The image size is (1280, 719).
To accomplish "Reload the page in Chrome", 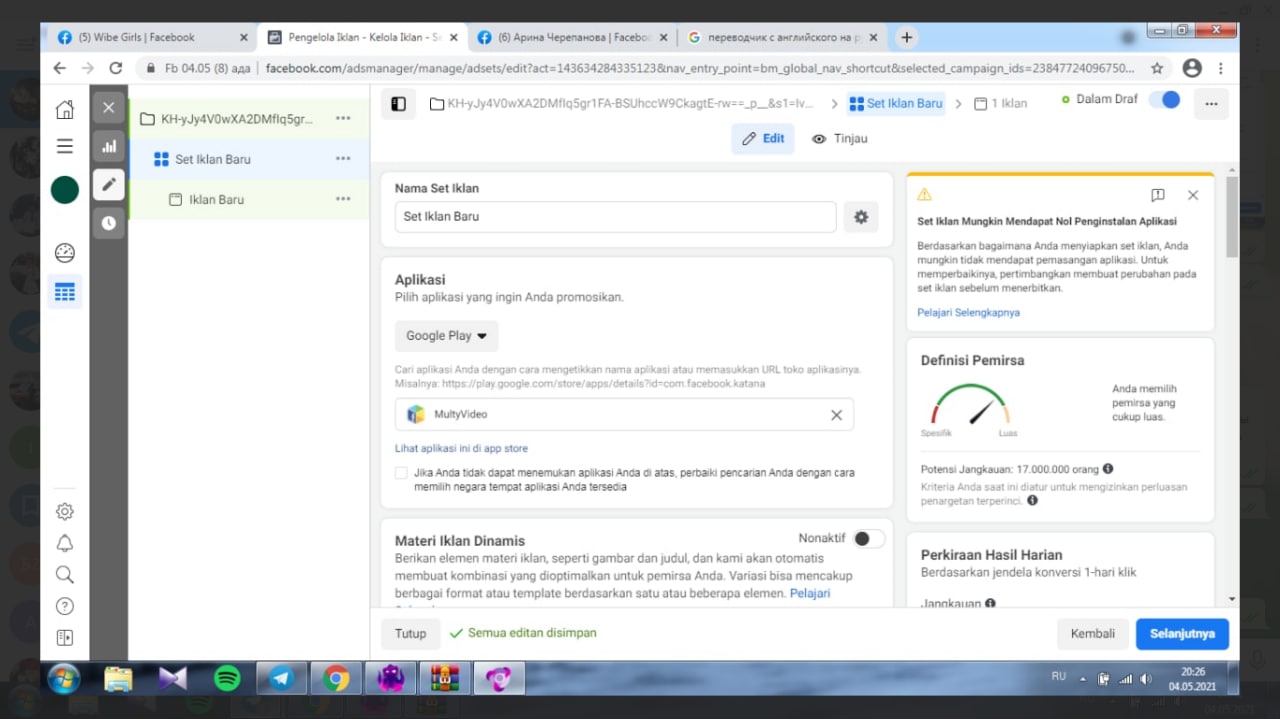I will pyautogui.click(x=115, y=68).
